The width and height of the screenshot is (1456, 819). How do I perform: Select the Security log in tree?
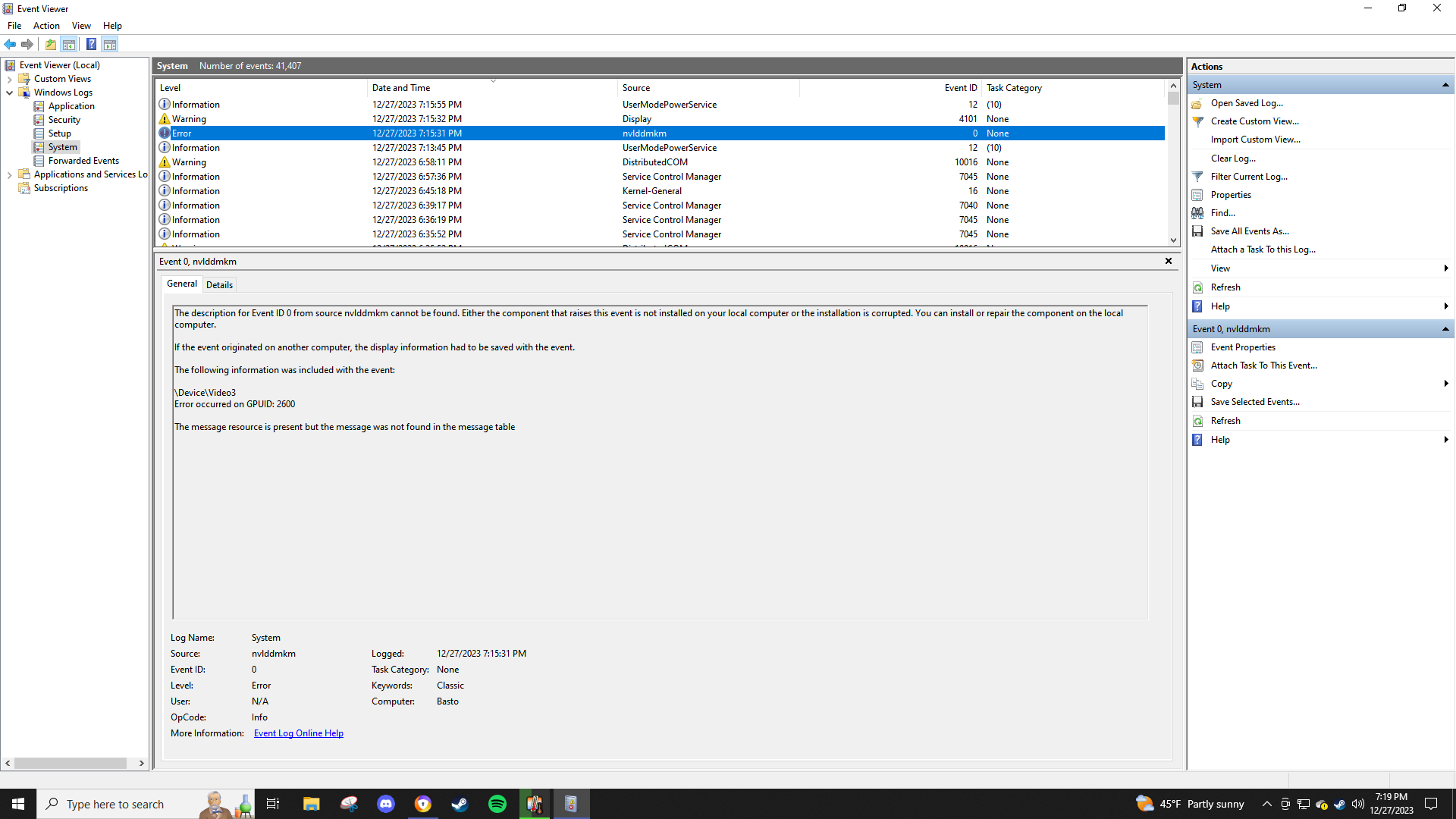pos(64,120)
